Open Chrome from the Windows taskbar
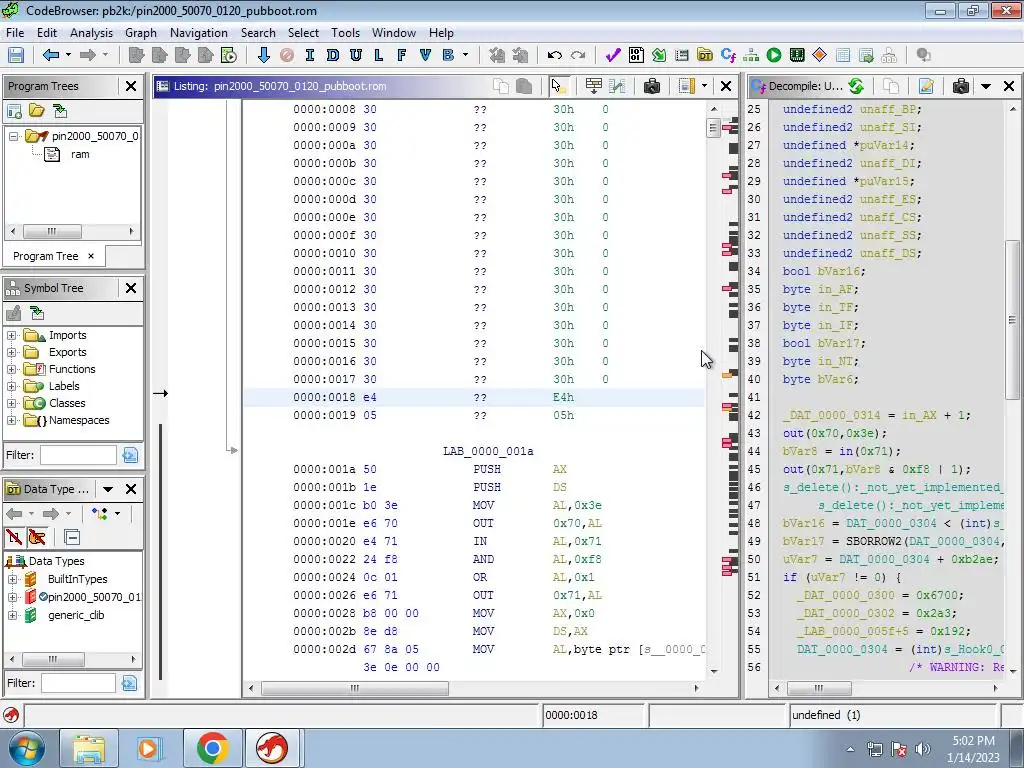The image size is (1024, 768). click(x=212, y=748)
